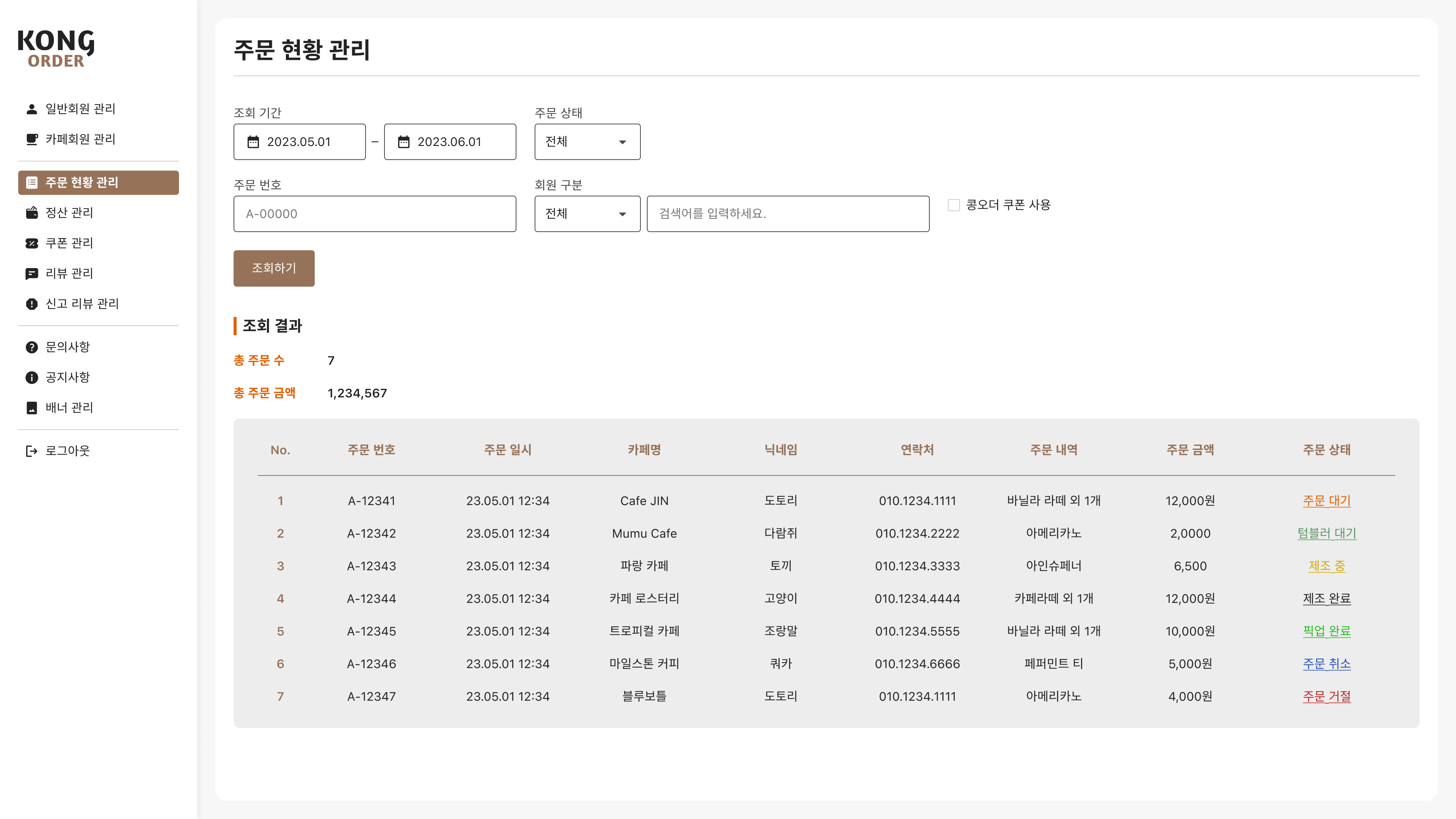The height and width of the screenshot is (819, 1456).
Task: Click 주문 취소 status link for A-12346
Action: pos(1327,664)
